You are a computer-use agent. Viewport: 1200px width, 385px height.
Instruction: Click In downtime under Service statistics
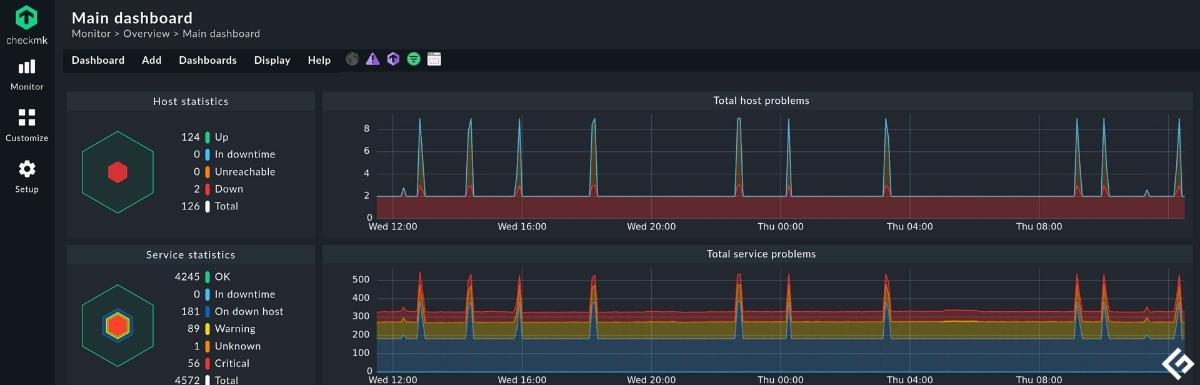click(245, 294)
